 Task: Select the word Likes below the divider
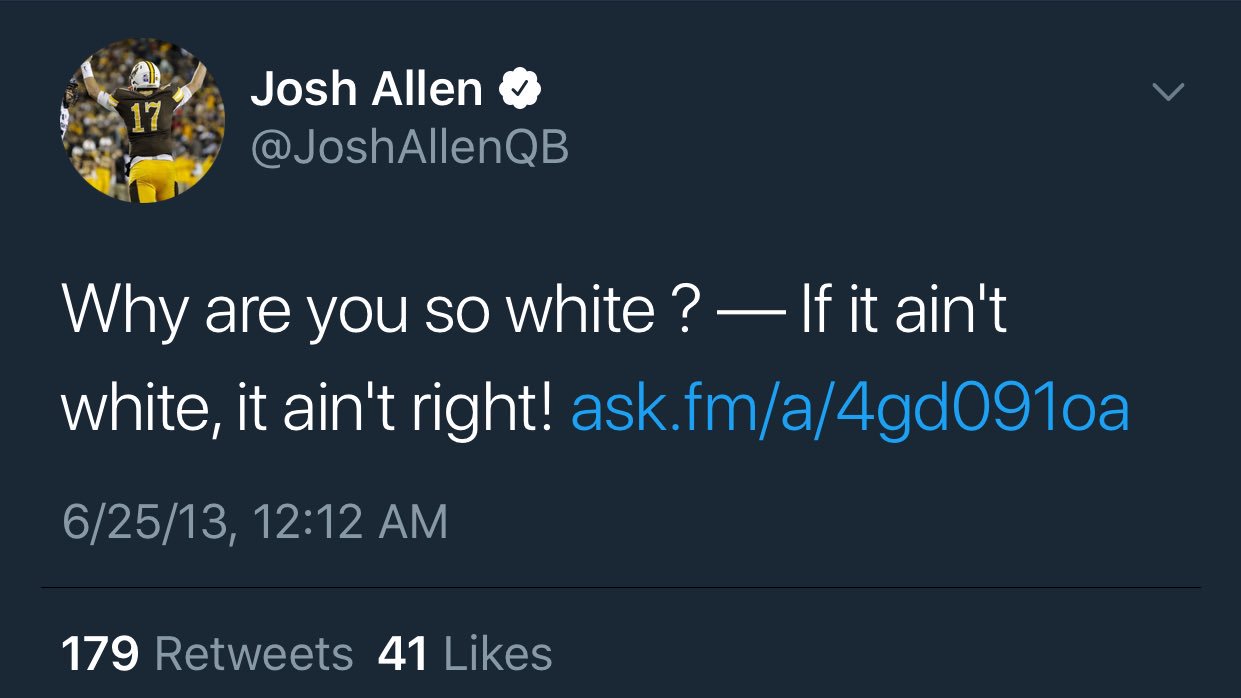497,655
